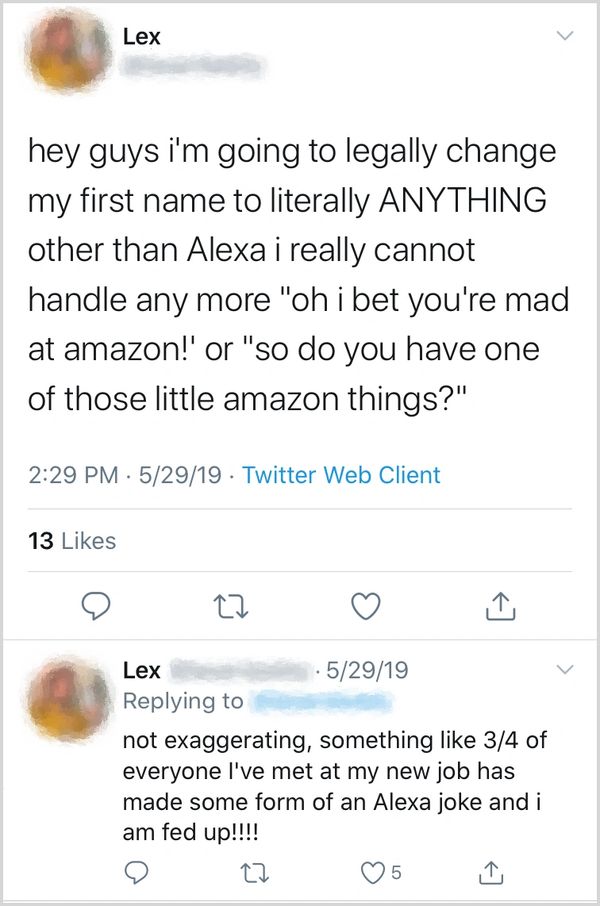Open the main tweet's chevron options menu
The width and height of the screenshot is (600, 906).
pyautogui.click(x=565, y=36)
